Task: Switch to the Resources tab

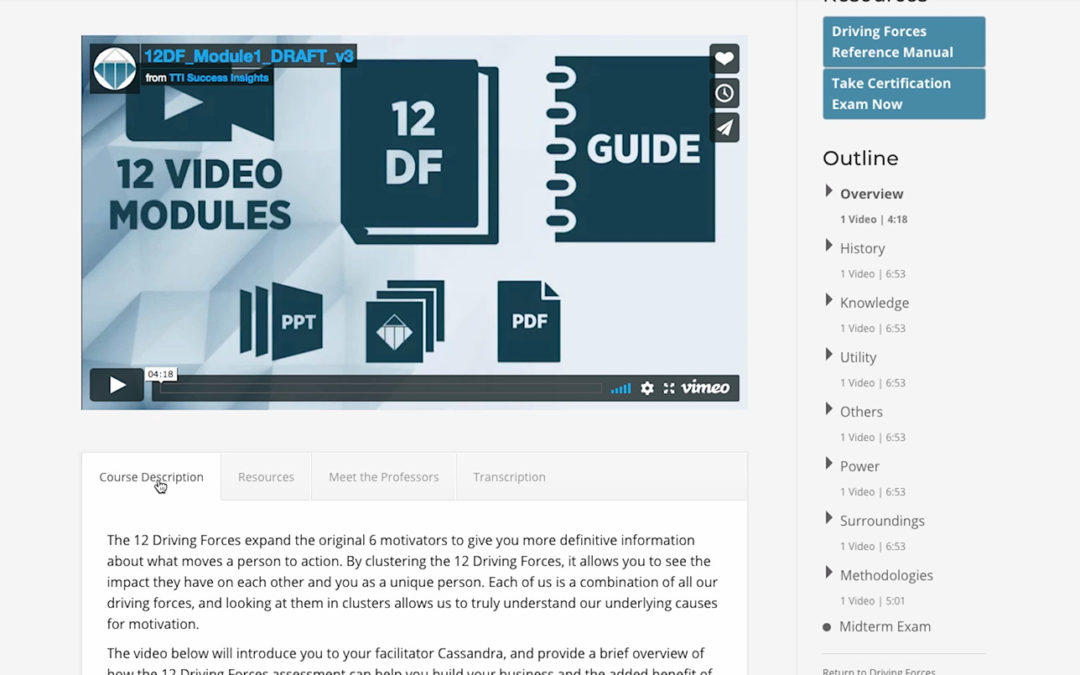Action: point(266,477)
